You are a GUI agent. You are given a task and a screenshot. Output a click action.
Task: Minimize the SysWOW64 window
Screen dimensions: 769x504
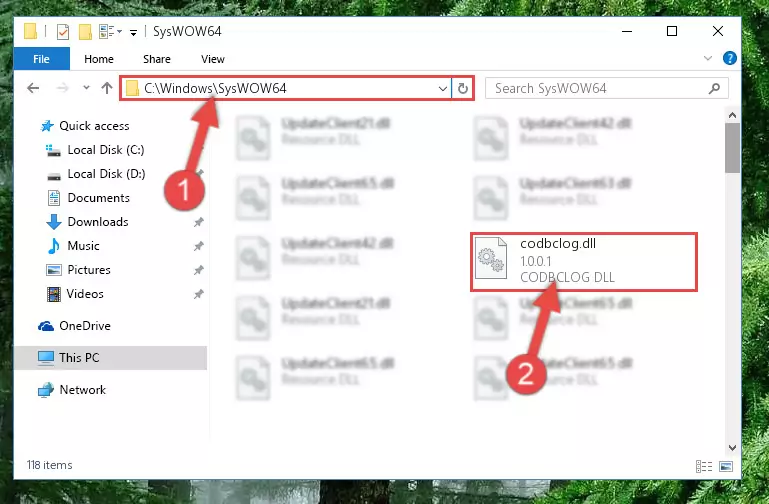tap(627, 31)
